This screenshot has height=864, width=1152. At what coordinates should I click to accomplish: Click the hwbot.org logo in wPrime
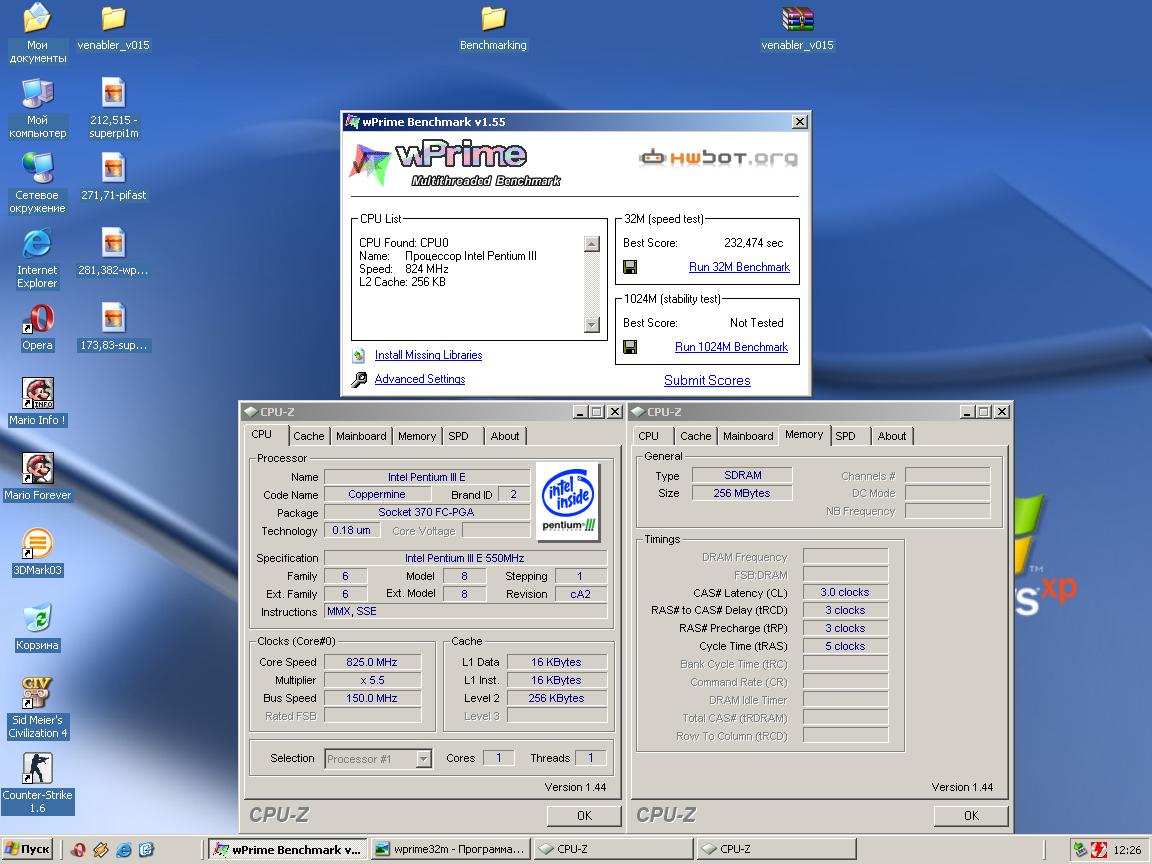(x=718, y=157)
